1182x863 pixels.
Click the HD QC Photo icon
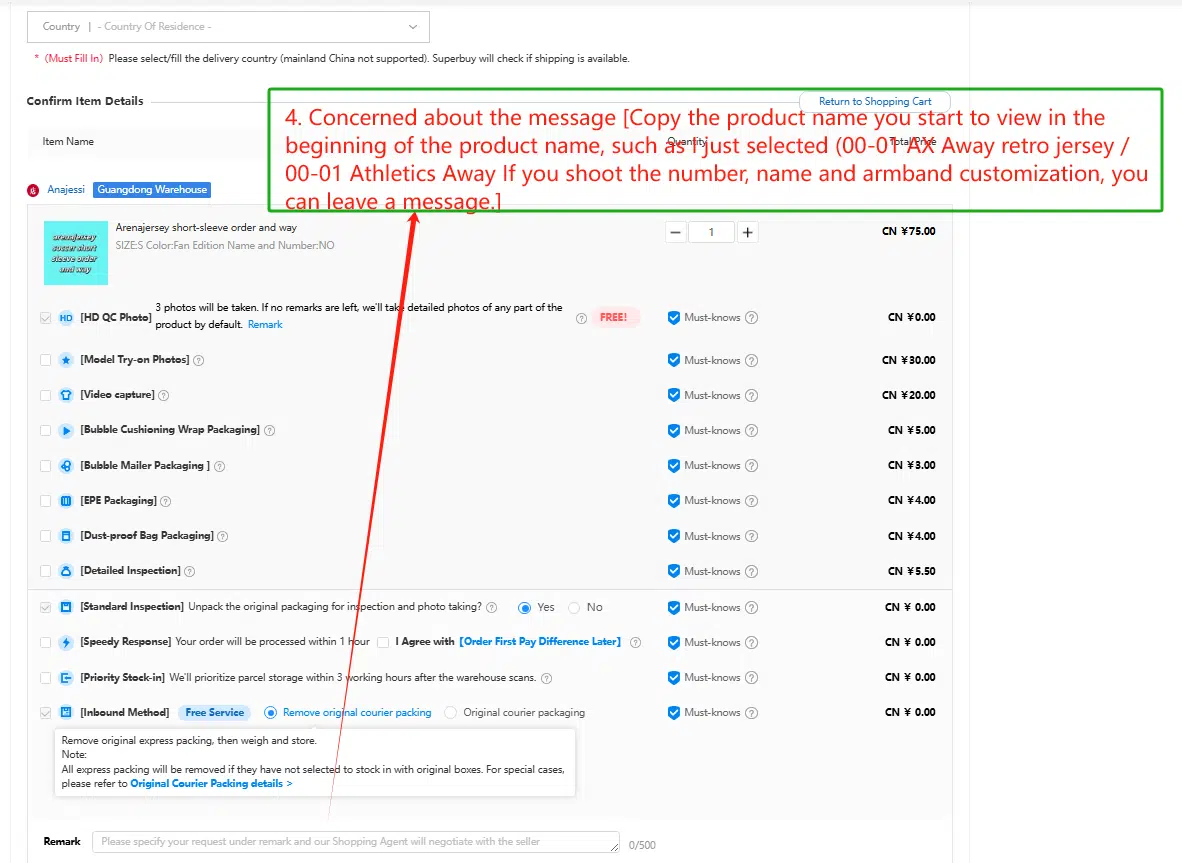pos(66,317)
